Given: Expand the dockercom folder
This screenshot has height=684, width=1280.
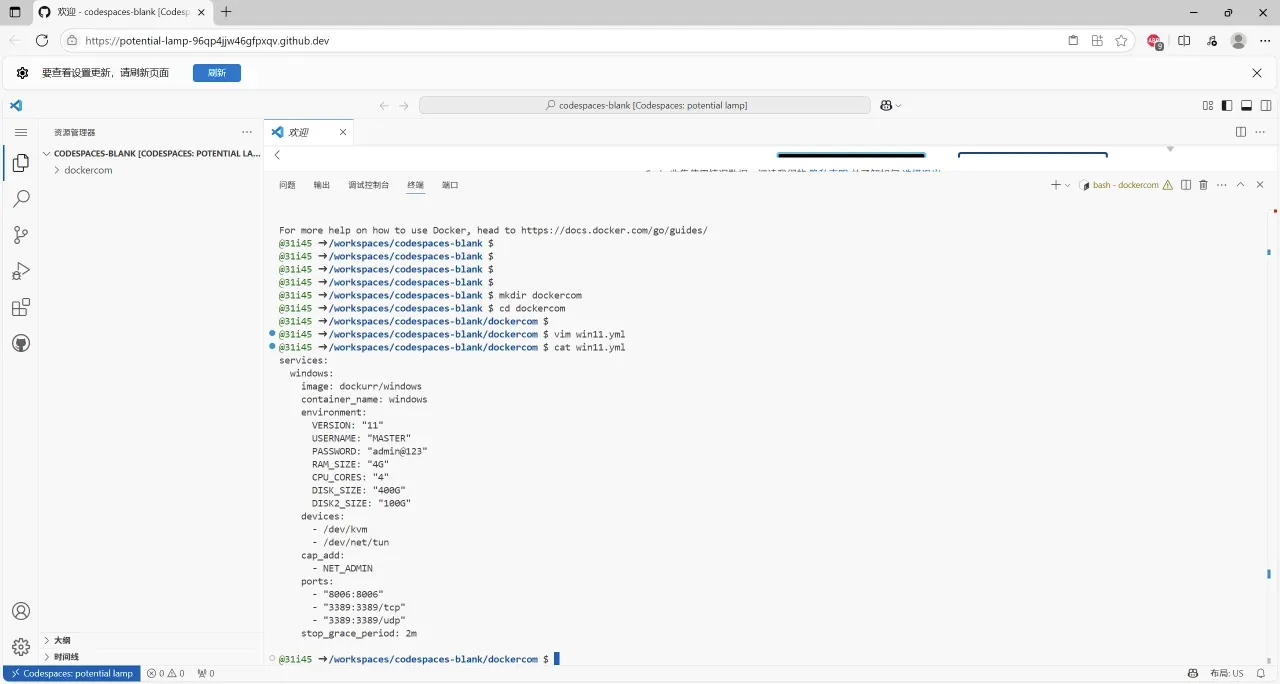Looking at the screenshot, I should (x=151, y=170).
